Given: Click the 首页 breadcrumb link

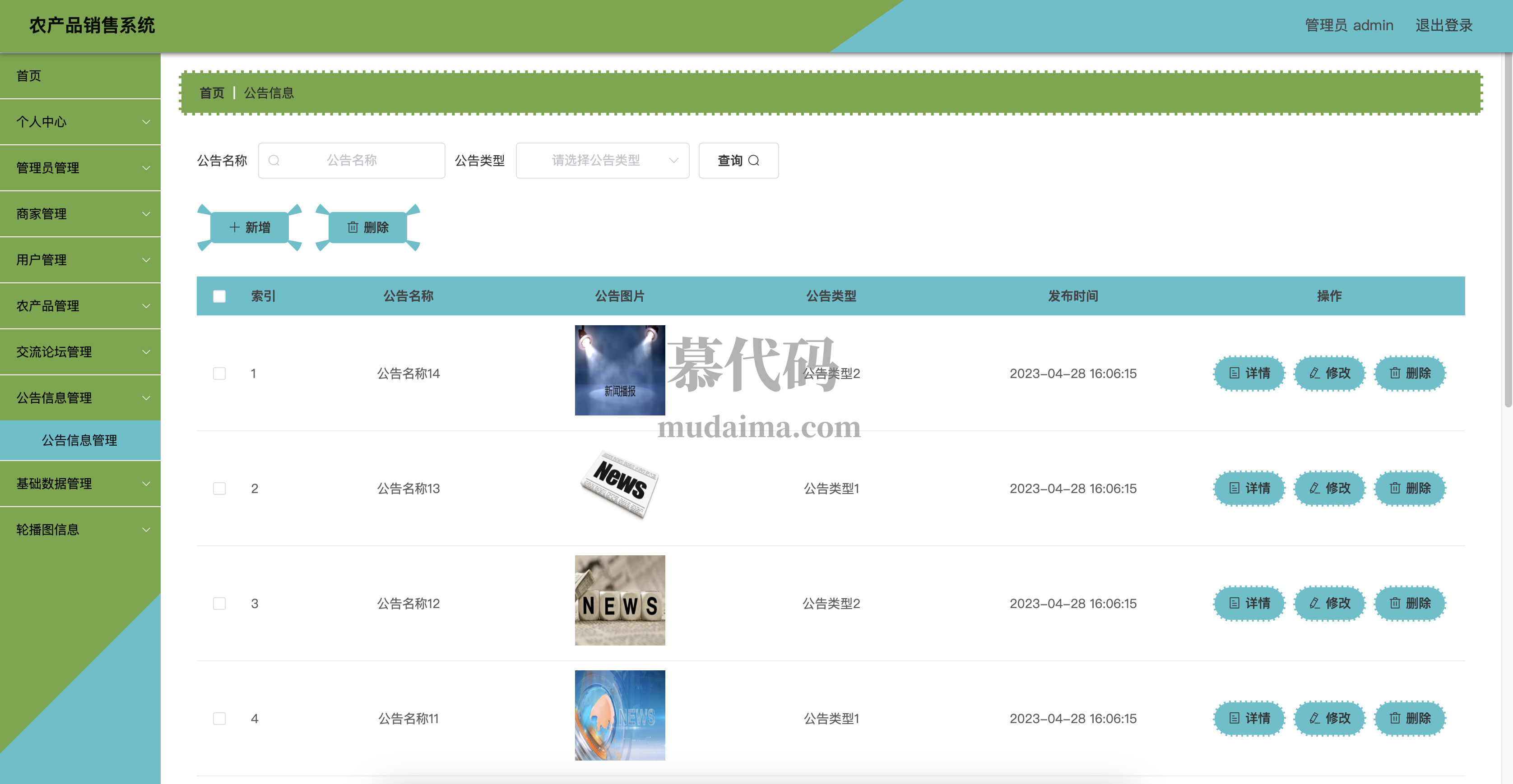Looking at the screenshot, I should point(211,93).
